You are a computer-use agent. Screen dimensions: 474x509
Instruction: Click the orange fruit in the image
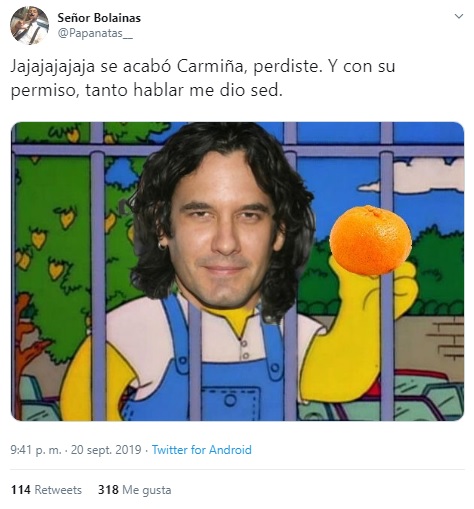point(370,240)
